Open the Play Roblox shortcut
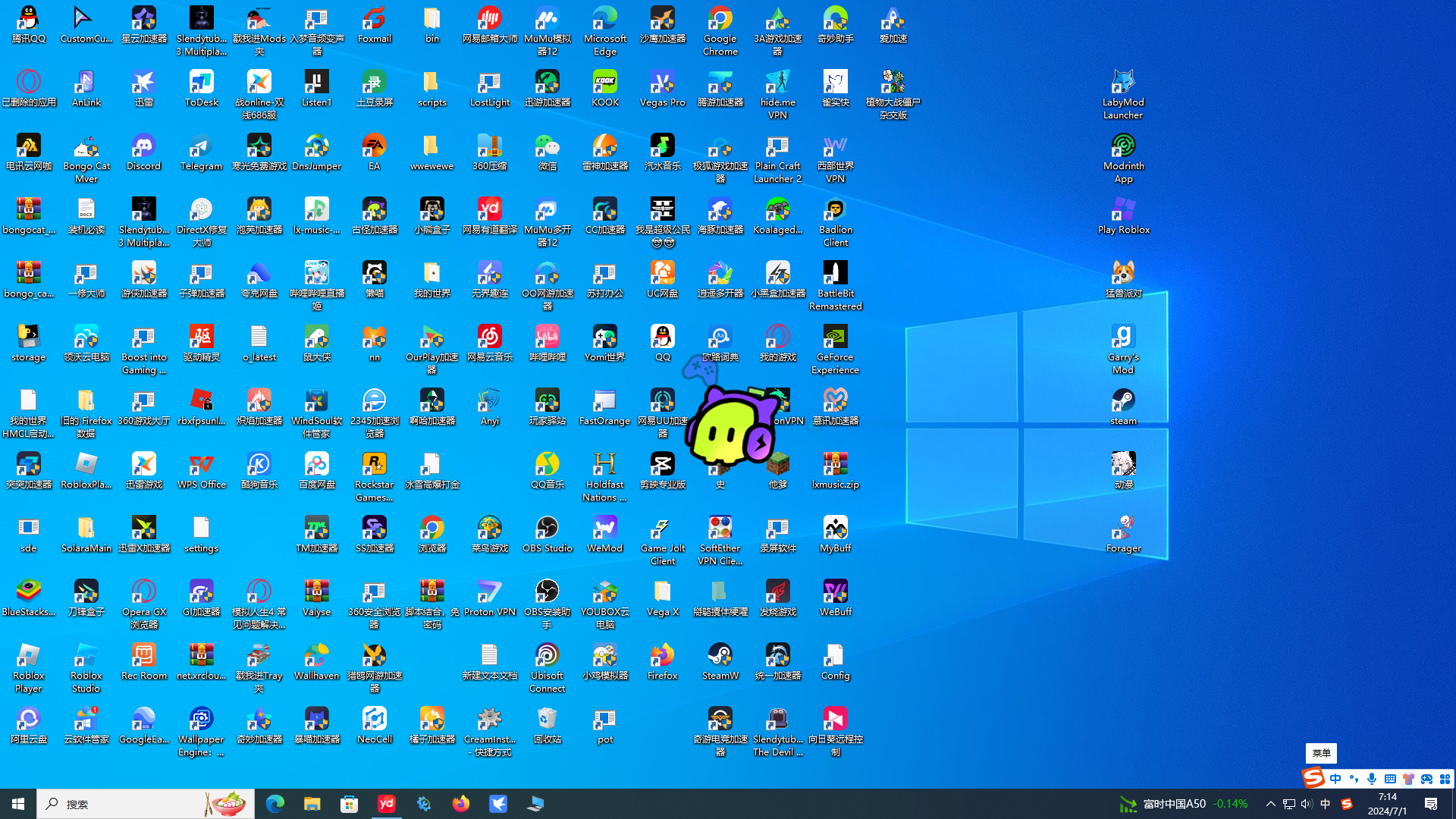Viewport: 1456px width, 819px height. pyautogui.click(x=1123, y=216)
